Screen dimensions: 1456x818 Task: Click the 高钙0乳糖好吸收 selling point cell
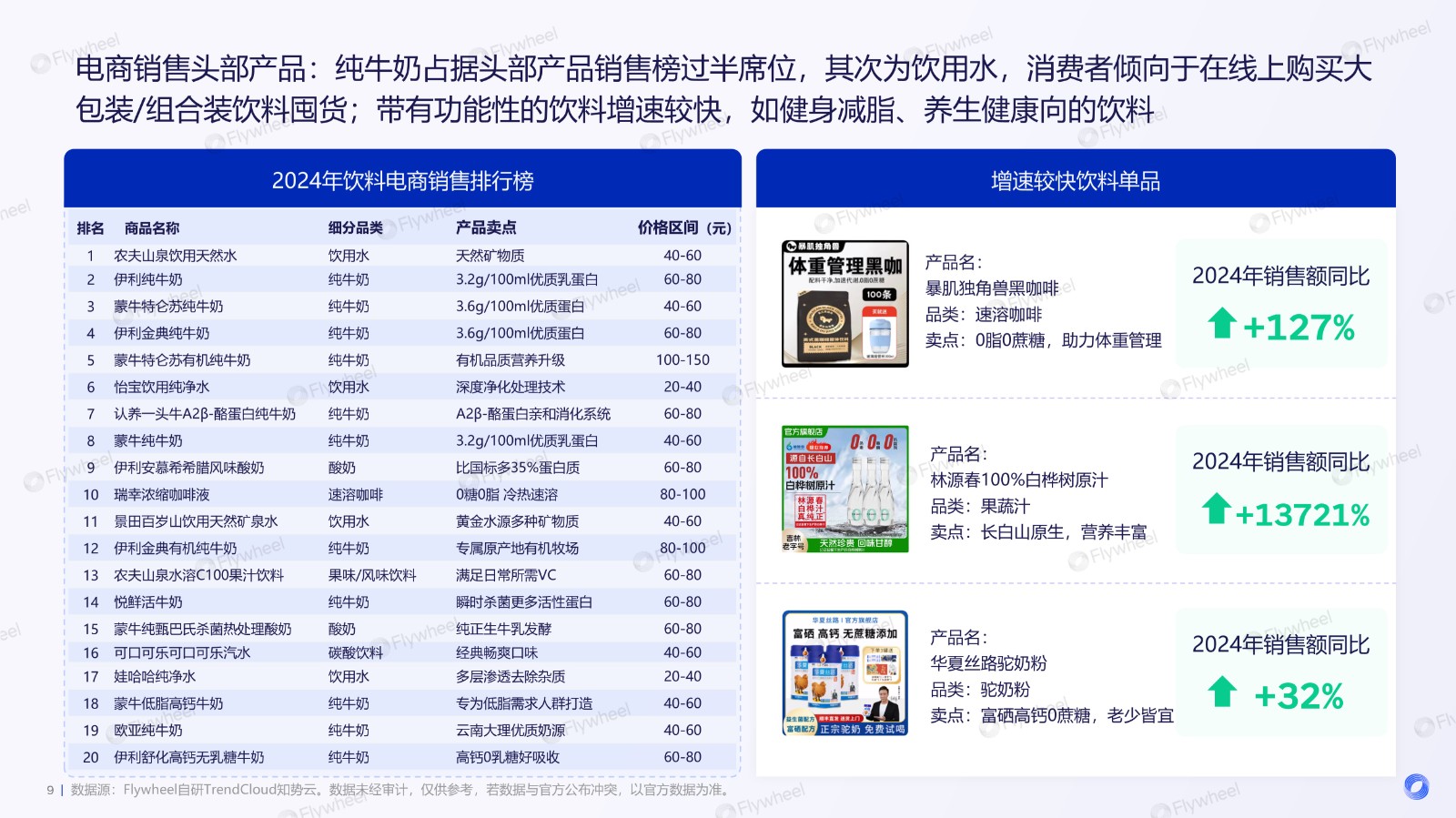point(508,757)
